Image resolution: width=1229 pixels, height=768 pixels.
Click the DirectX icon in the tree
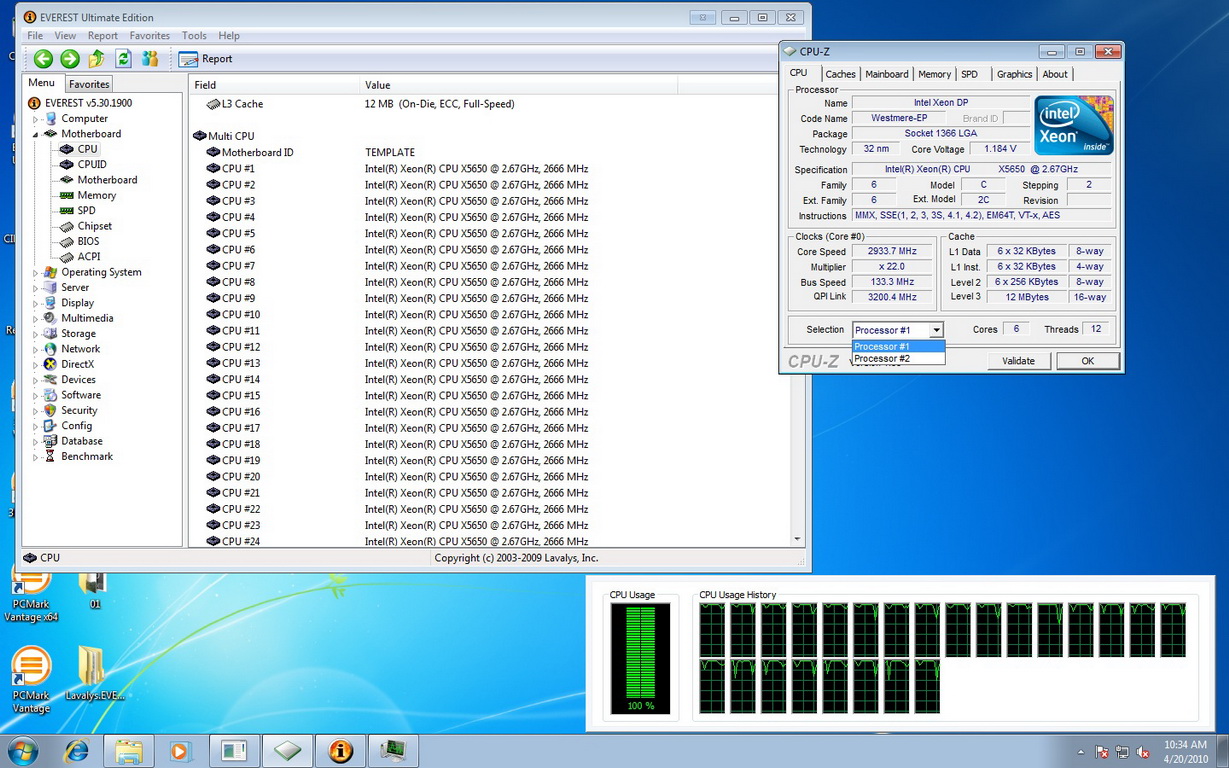click(50, 364)
